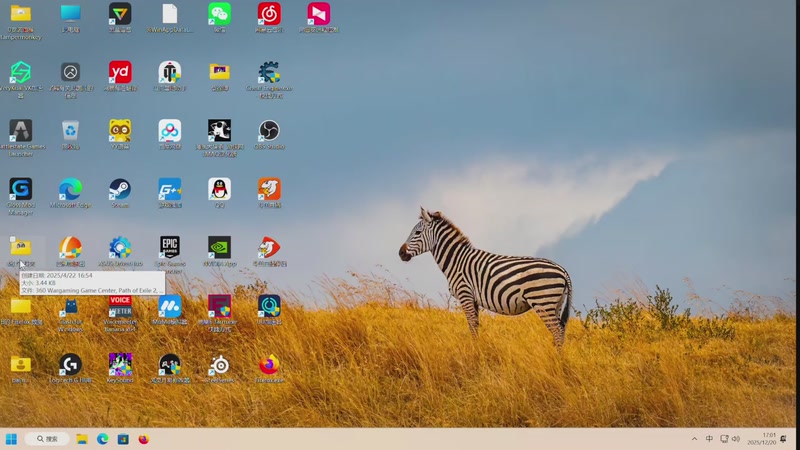Screen dimensions: 800x450
Task: Launch Firefox from the taskbar
Action: pyautogui.click(x=144, y=439)
